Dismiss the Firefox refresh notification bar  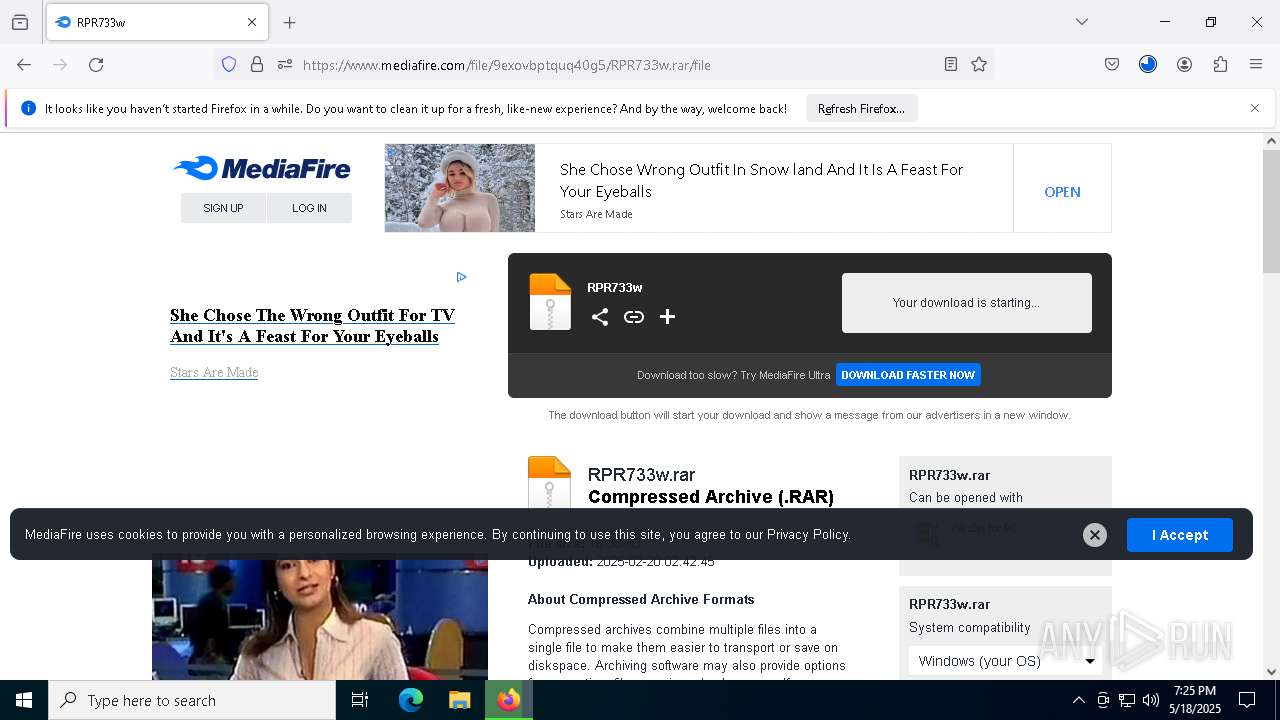[x=1255, y=108]
